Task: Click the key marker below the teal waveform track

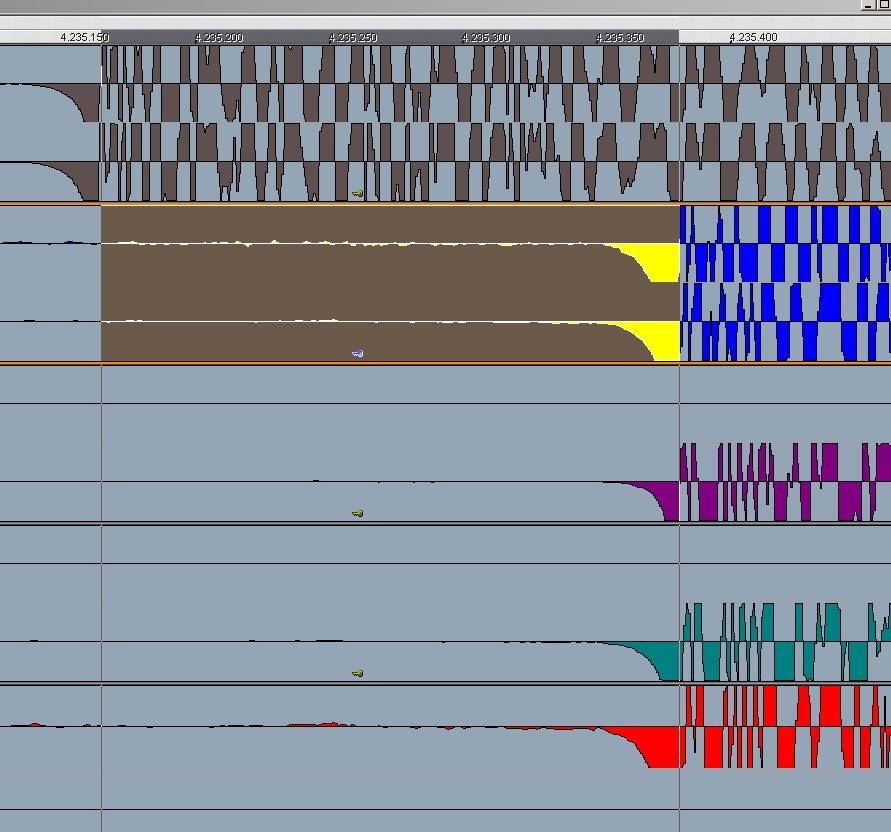Action: [x=357, y=673]
